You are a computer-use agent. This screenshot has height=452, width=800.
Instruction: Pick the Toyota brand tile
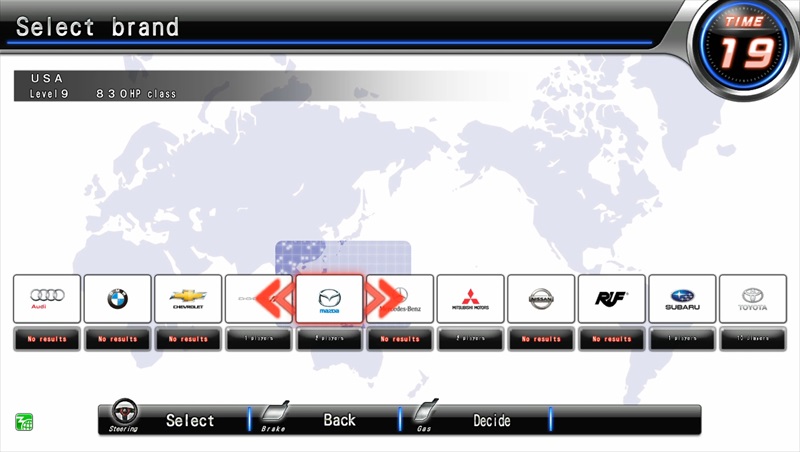753,299
